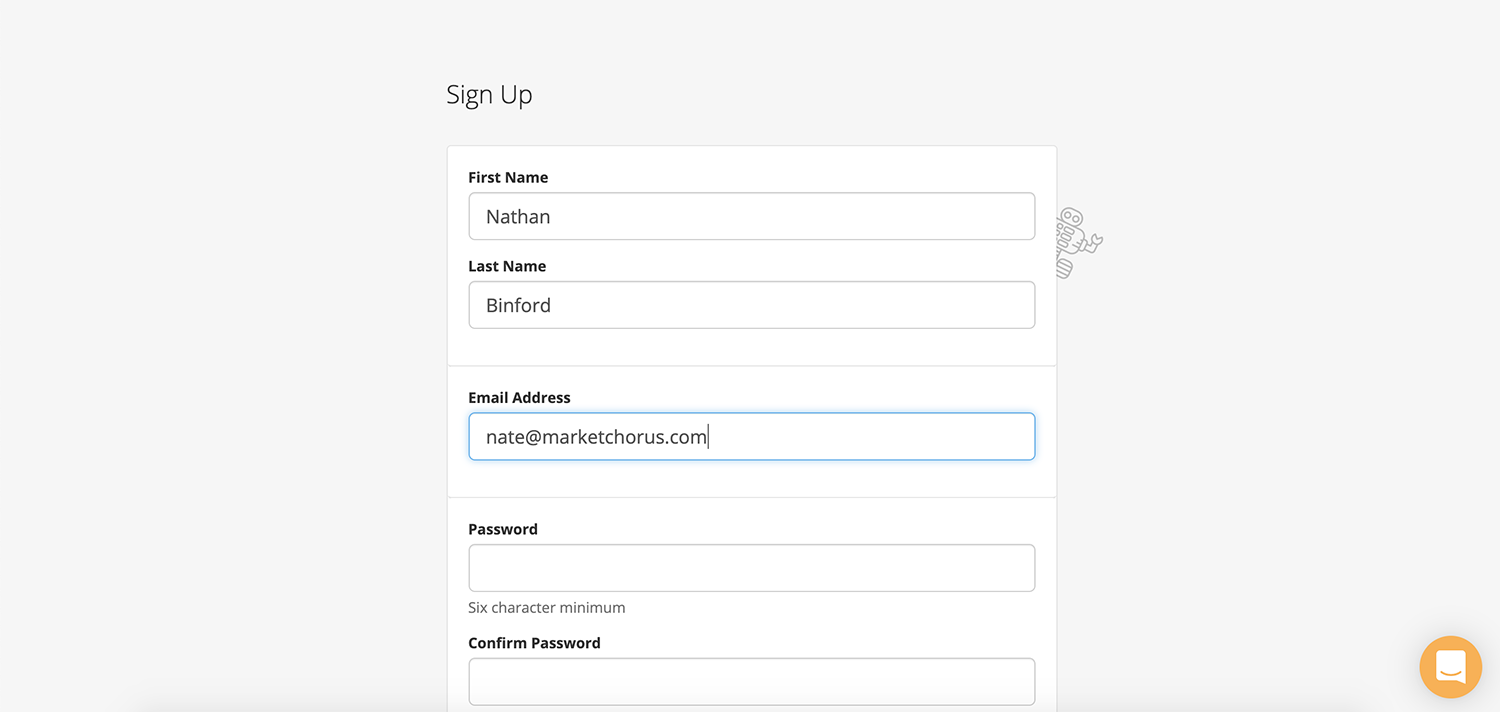
Task: Click the Email Address label
Action: point(519,397)
